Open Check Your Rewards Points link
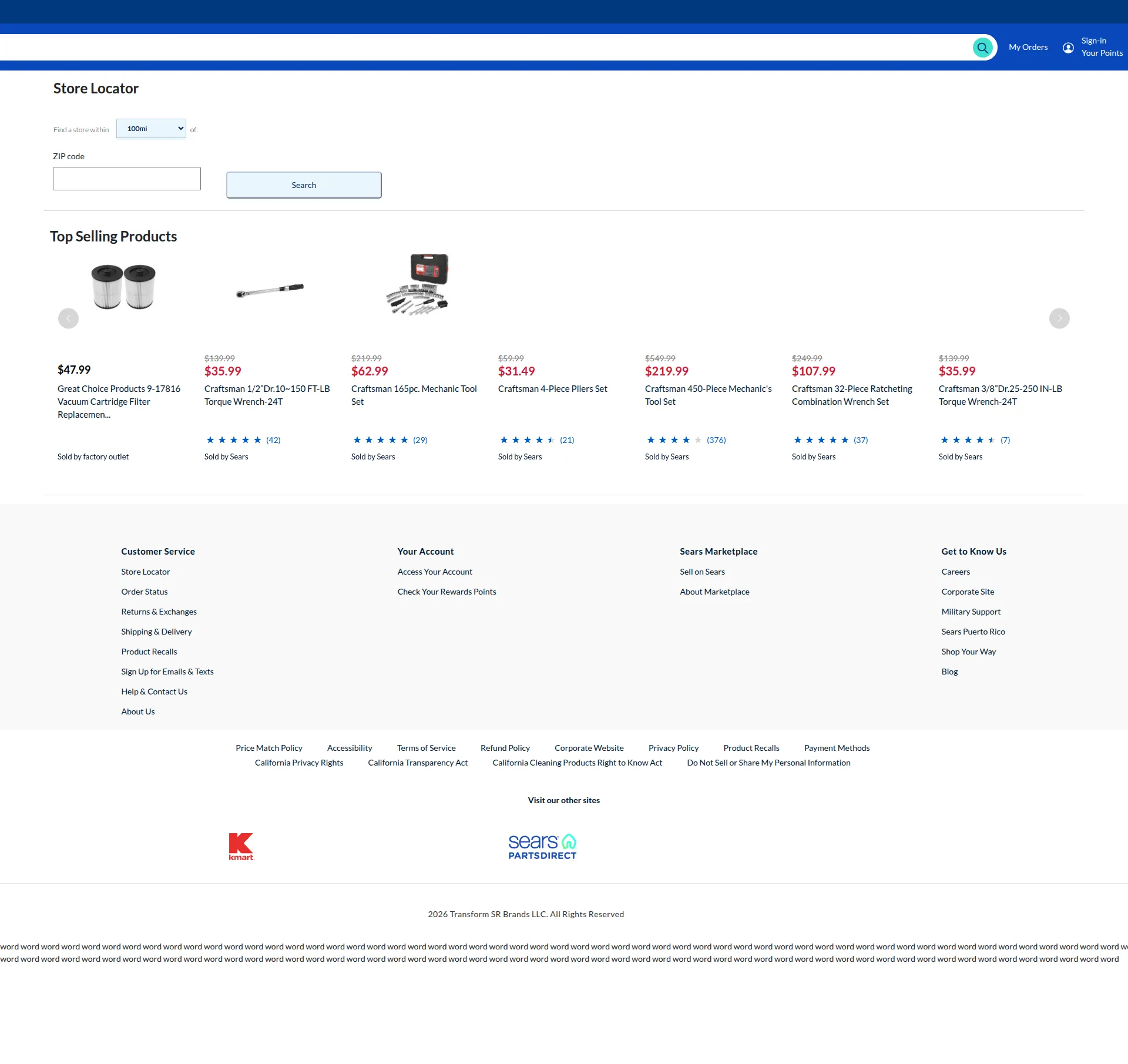Viewport: 1128px width, 1064px height. pyautogui.click(x=447, y=592)
